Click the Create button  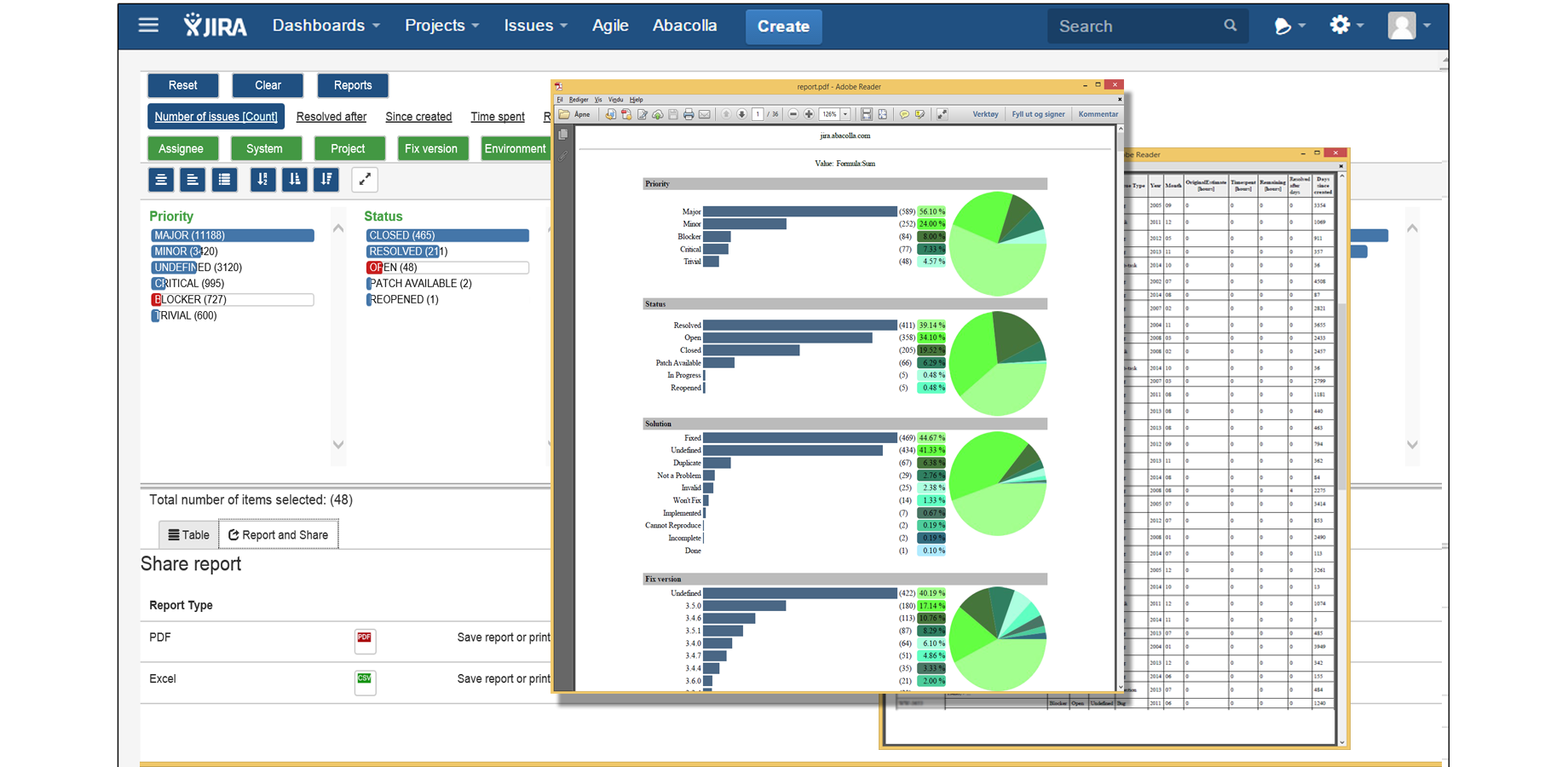[783, 26]
